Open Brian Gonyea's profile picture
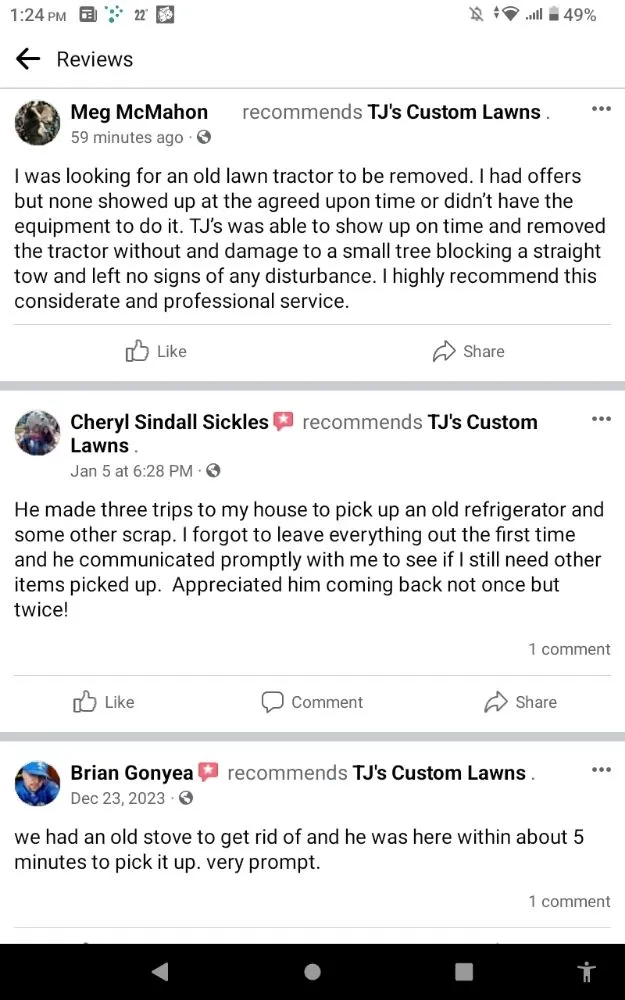The height and width of the screenshot is (1000, 625). (x=38, y=784)
